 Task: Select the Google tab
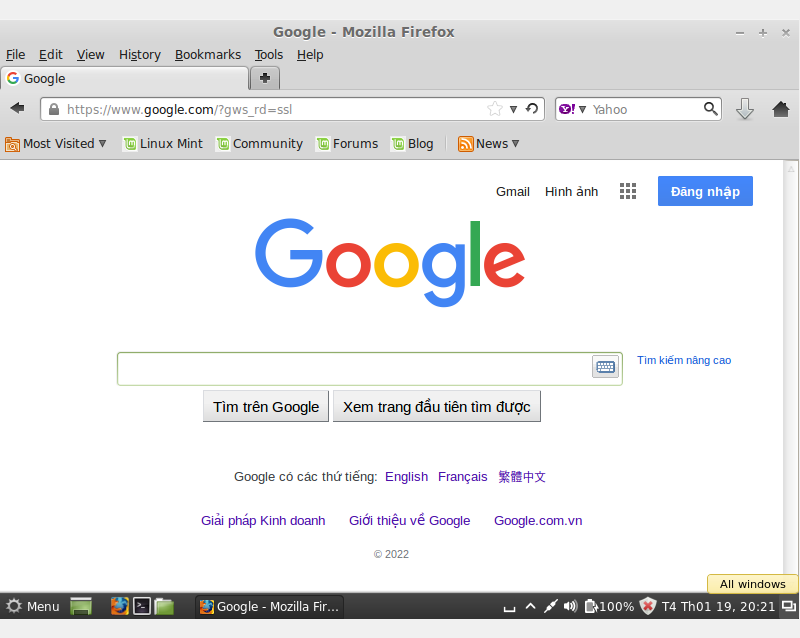pyautogui.click(x=124, y=79)
